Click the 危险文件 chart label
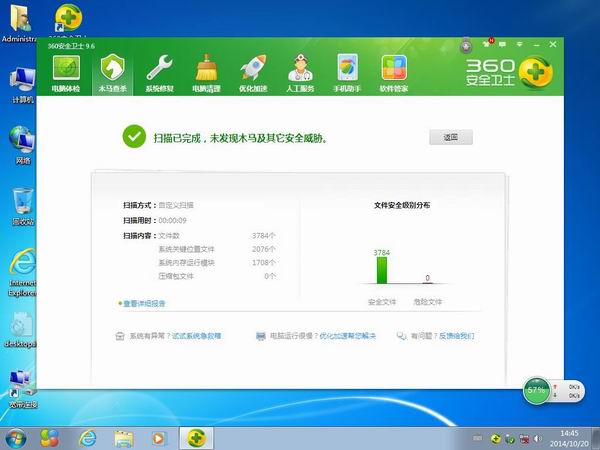 pos(427,302)
